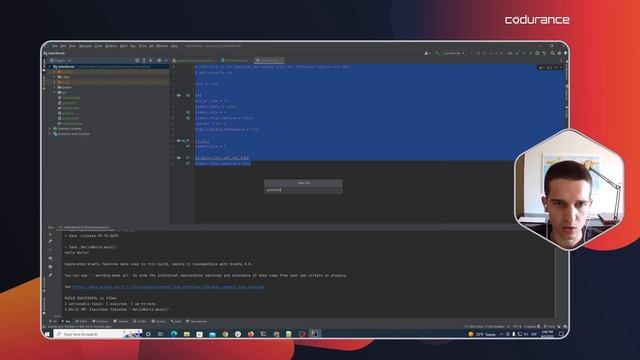Click wrench icon in Run panel sidebar
Viewport: 640px width, 360px height.
51,242
